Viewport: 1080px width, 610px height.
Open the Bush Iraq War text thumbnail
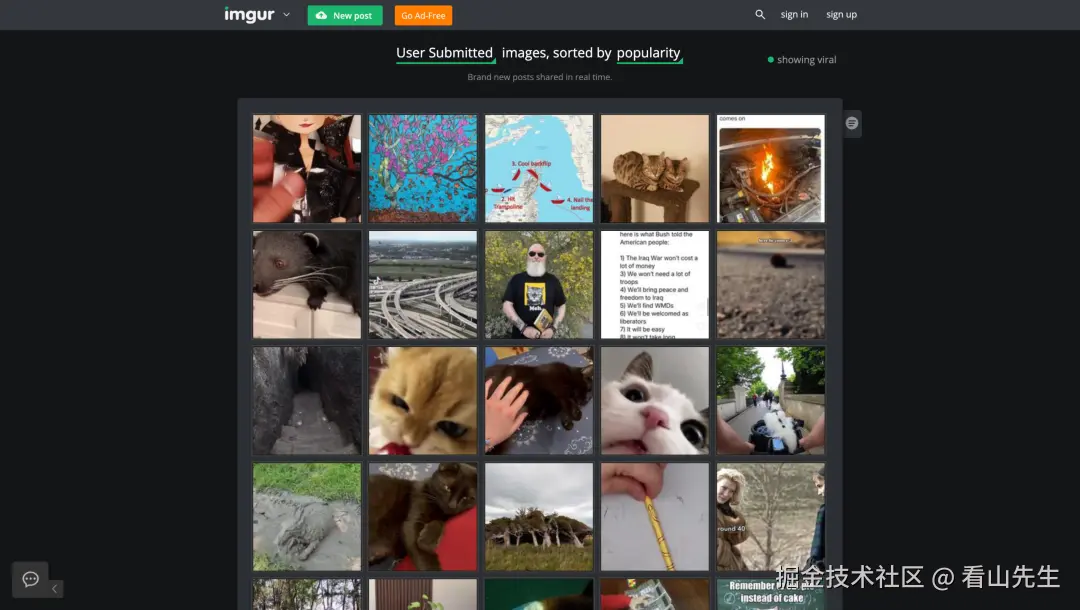coord(654,284)
